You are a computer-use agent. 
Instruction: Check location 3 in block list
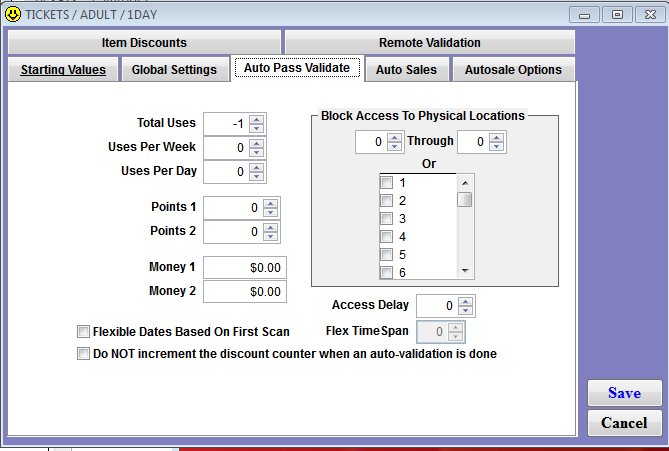(387, 218)
